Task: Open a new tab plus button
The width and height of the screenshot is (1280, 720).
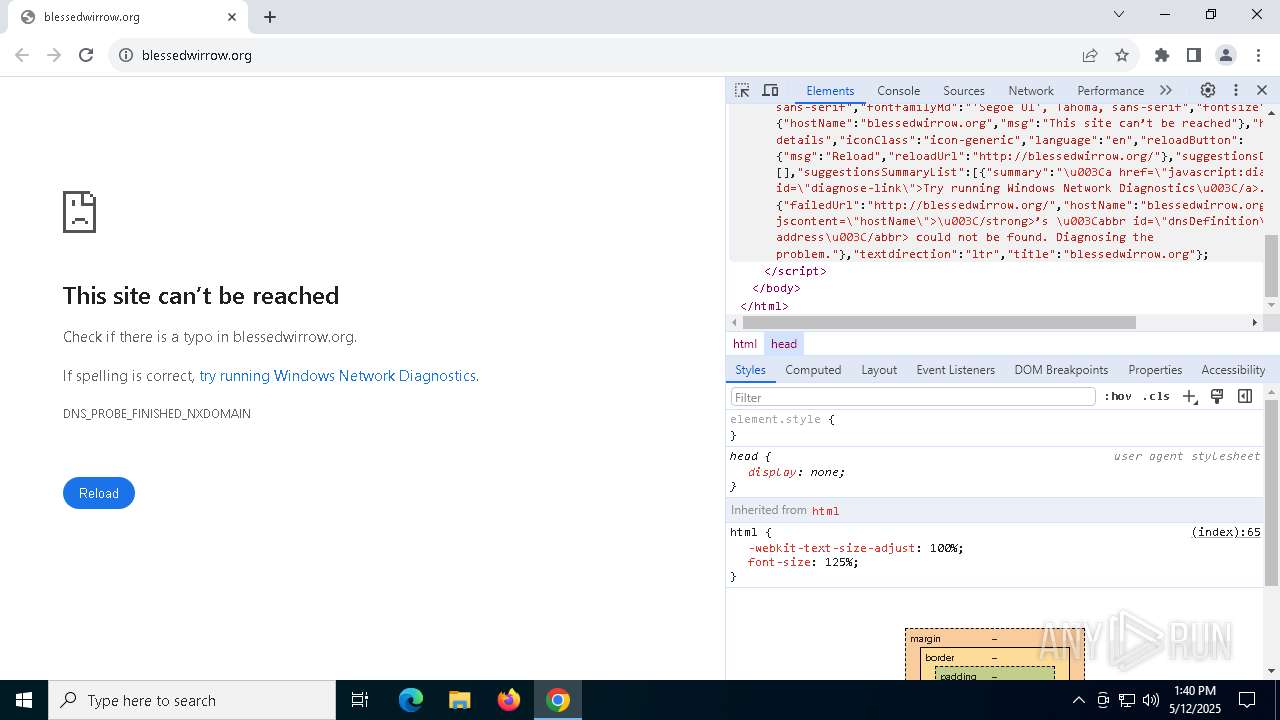Action: 270,17
